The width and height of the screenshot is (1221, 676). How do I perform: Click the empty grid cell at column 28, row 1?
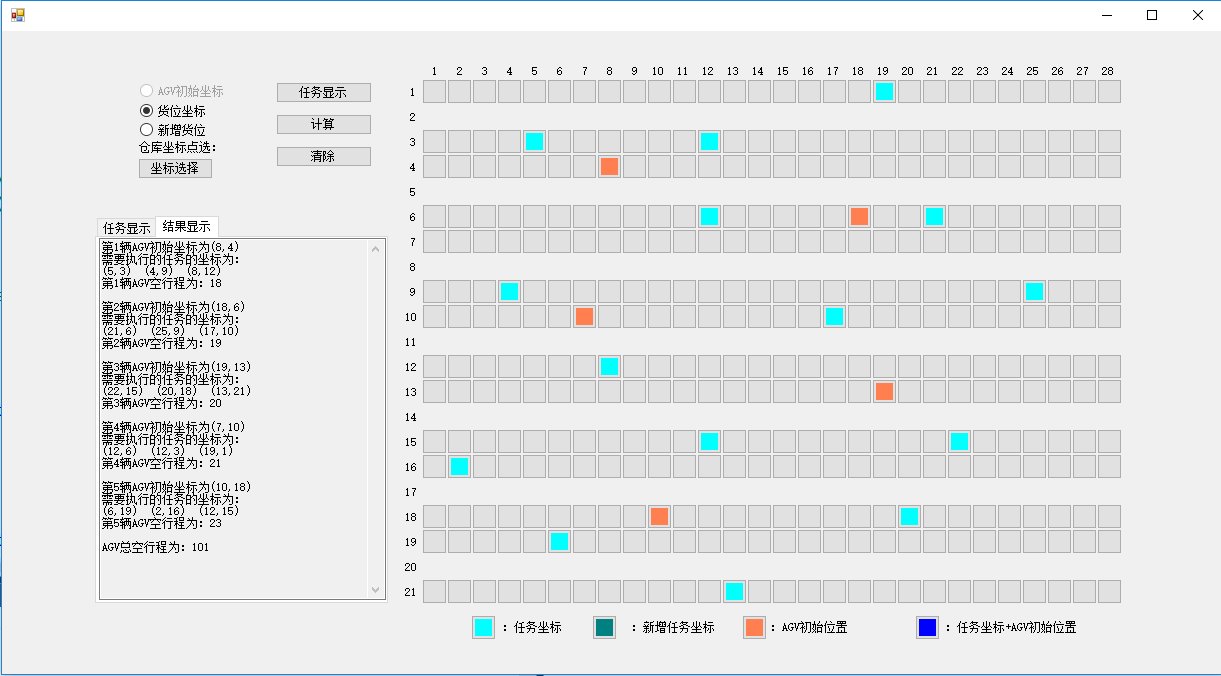1109,91
